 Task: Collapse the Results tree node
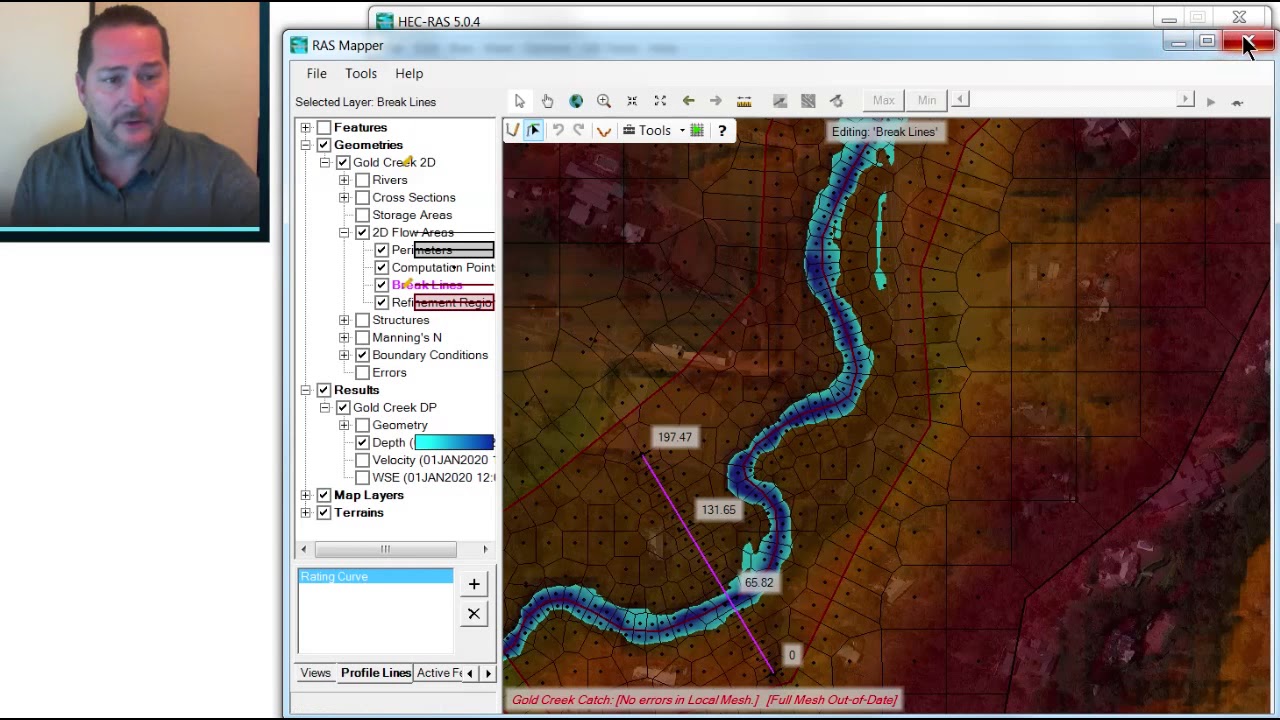(x=305, y=390)
